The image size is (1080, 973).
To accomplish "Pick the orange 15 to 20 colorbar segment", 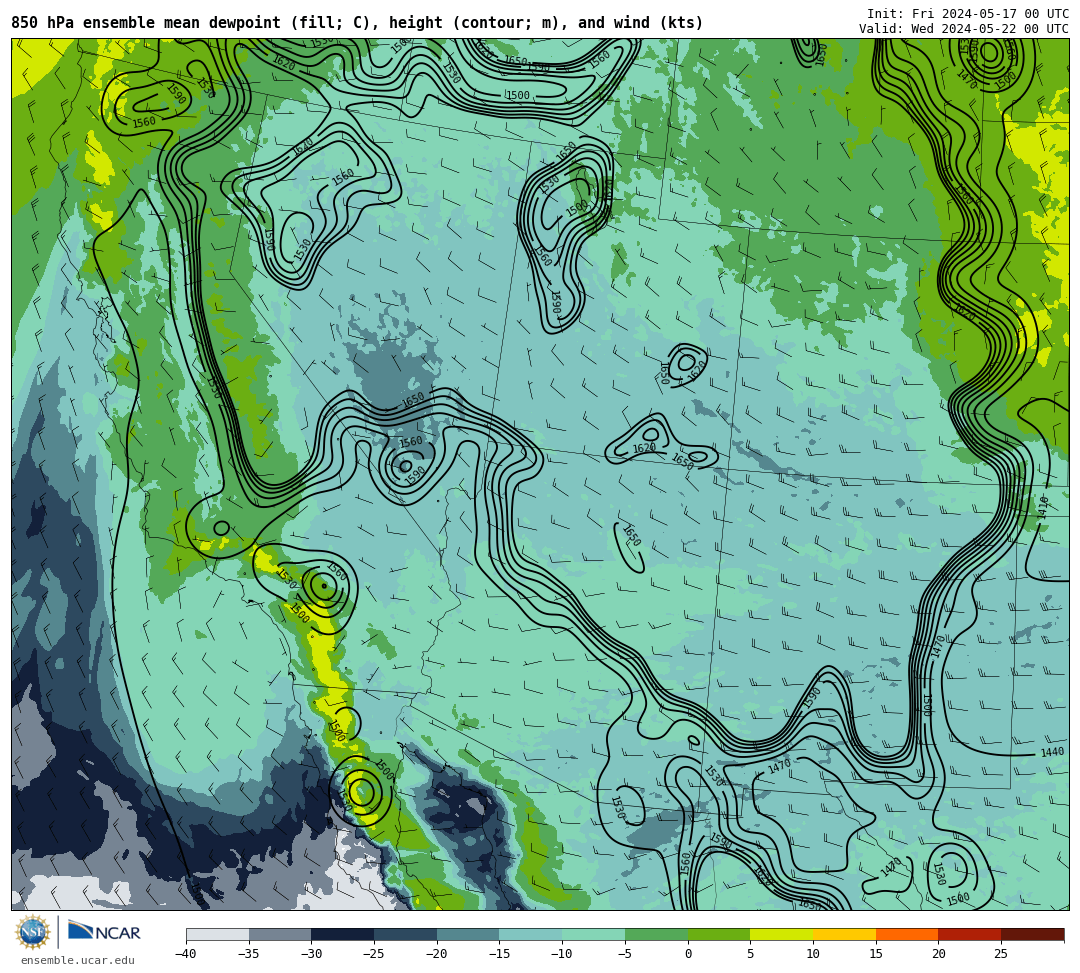I will (x=907, y=934).
